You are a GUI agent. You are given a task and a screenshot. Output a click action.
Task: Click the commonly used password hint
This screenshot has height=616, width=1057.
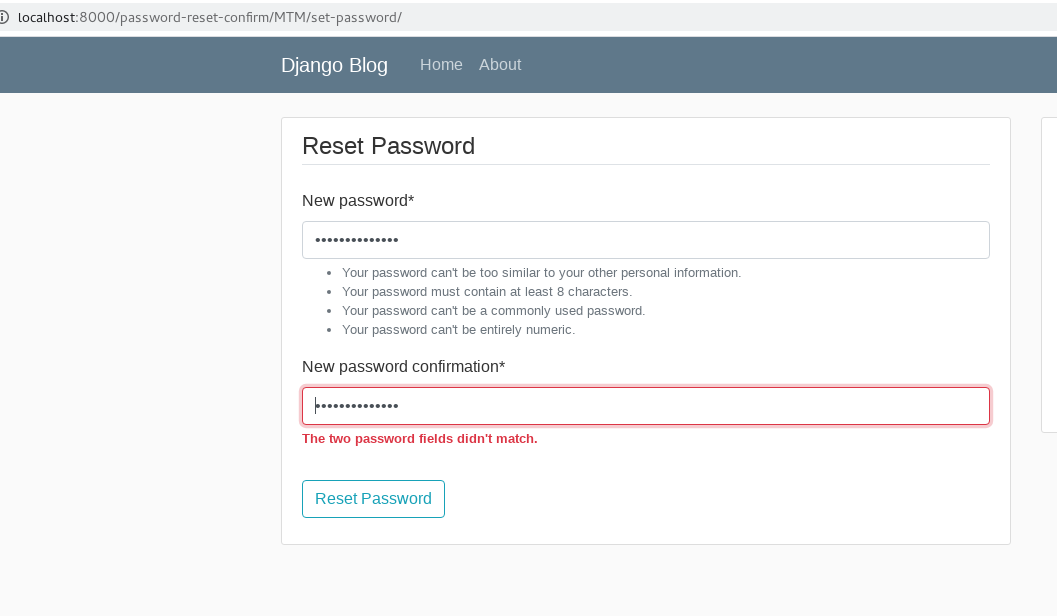click(x=493, y=311)
